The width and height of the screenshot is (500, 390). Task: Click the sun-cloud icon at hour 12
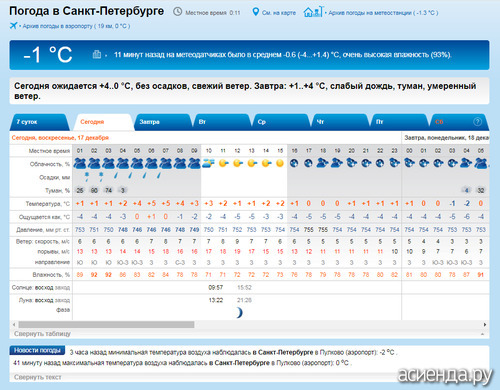pos(238,163)
